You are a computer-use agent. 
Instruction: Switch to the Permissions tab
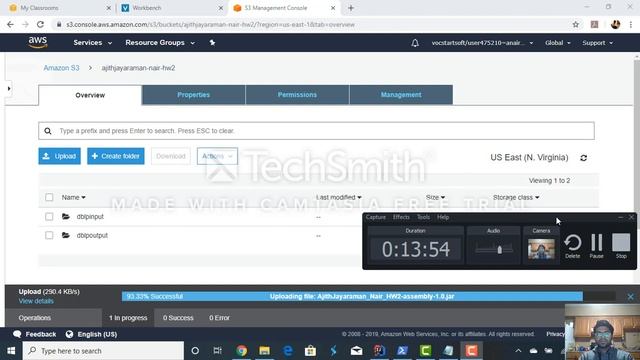tap(297, 95)
